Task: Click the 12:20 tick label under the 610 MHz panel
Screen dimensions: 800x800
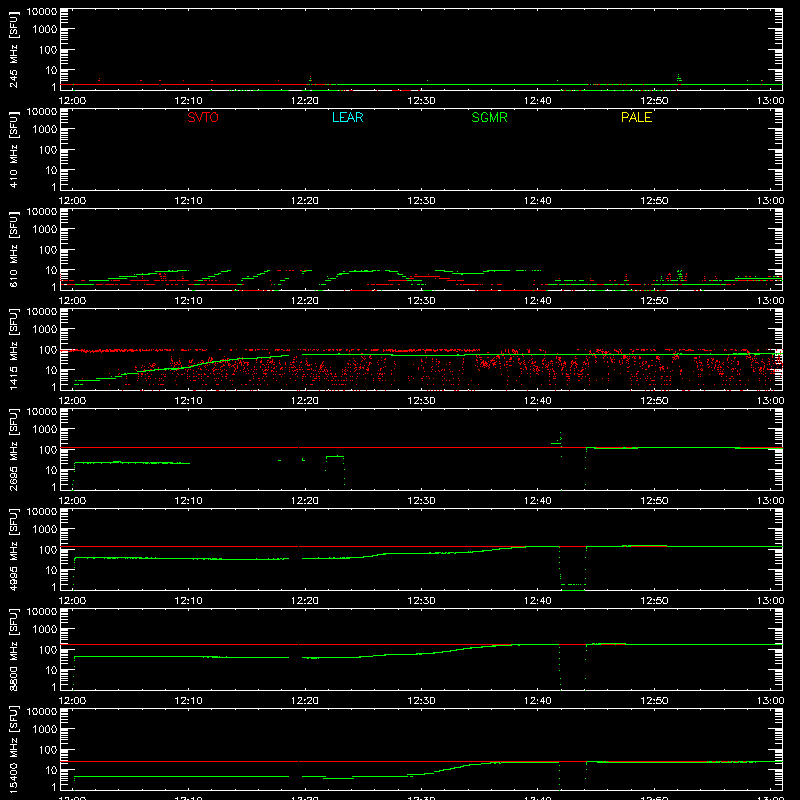Action: 305,301
